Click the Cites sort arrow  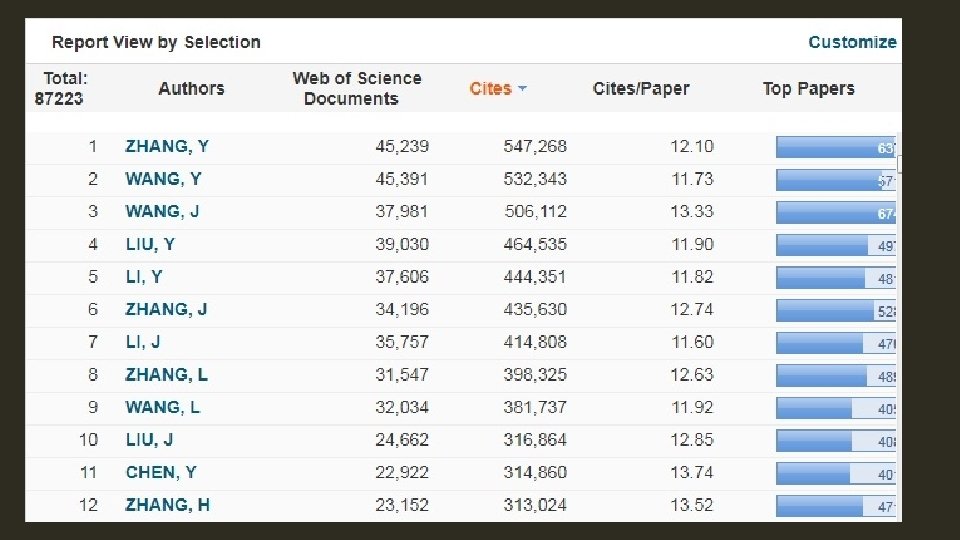pyautogui.click(x=523, y=89)
